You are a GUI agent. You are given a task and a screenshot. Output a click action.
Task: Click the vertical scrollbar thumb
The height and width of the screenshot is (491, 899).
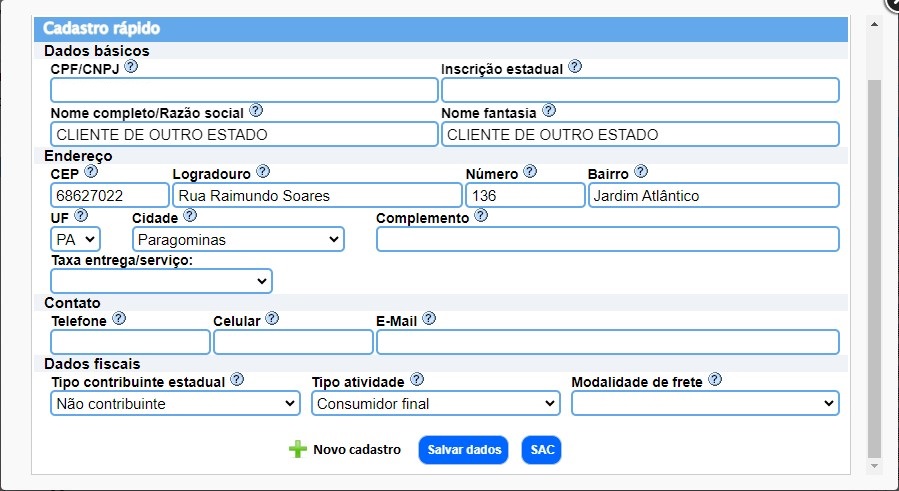[x=874, y=268]
